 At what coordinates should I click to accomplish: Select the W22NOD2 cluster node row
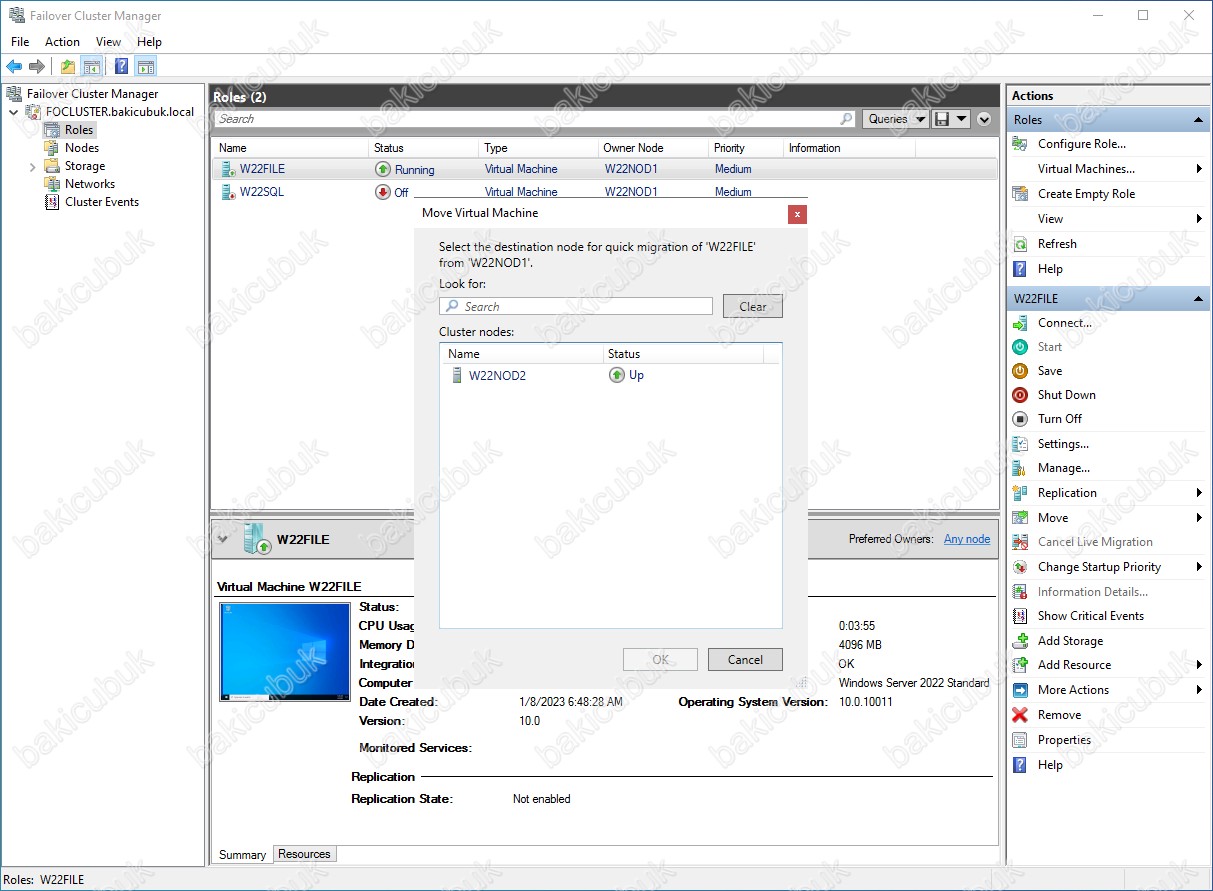click(x=610, y=376)
